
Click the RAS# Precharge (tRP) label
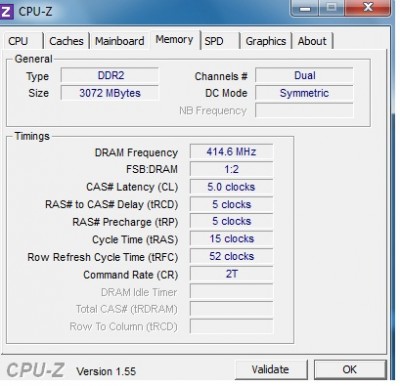[x=125, y=222]
